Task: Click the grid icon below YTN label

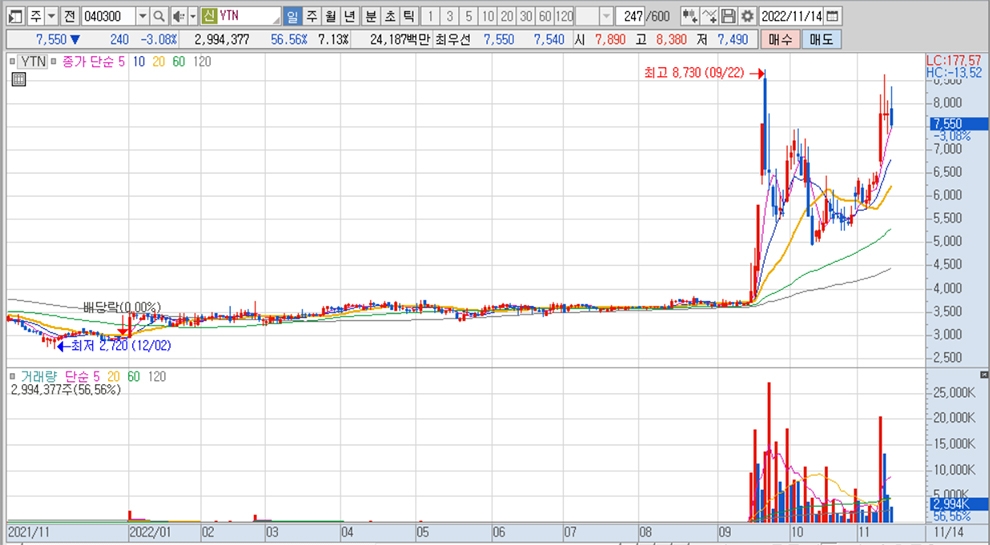Action: tap(17, 81)
